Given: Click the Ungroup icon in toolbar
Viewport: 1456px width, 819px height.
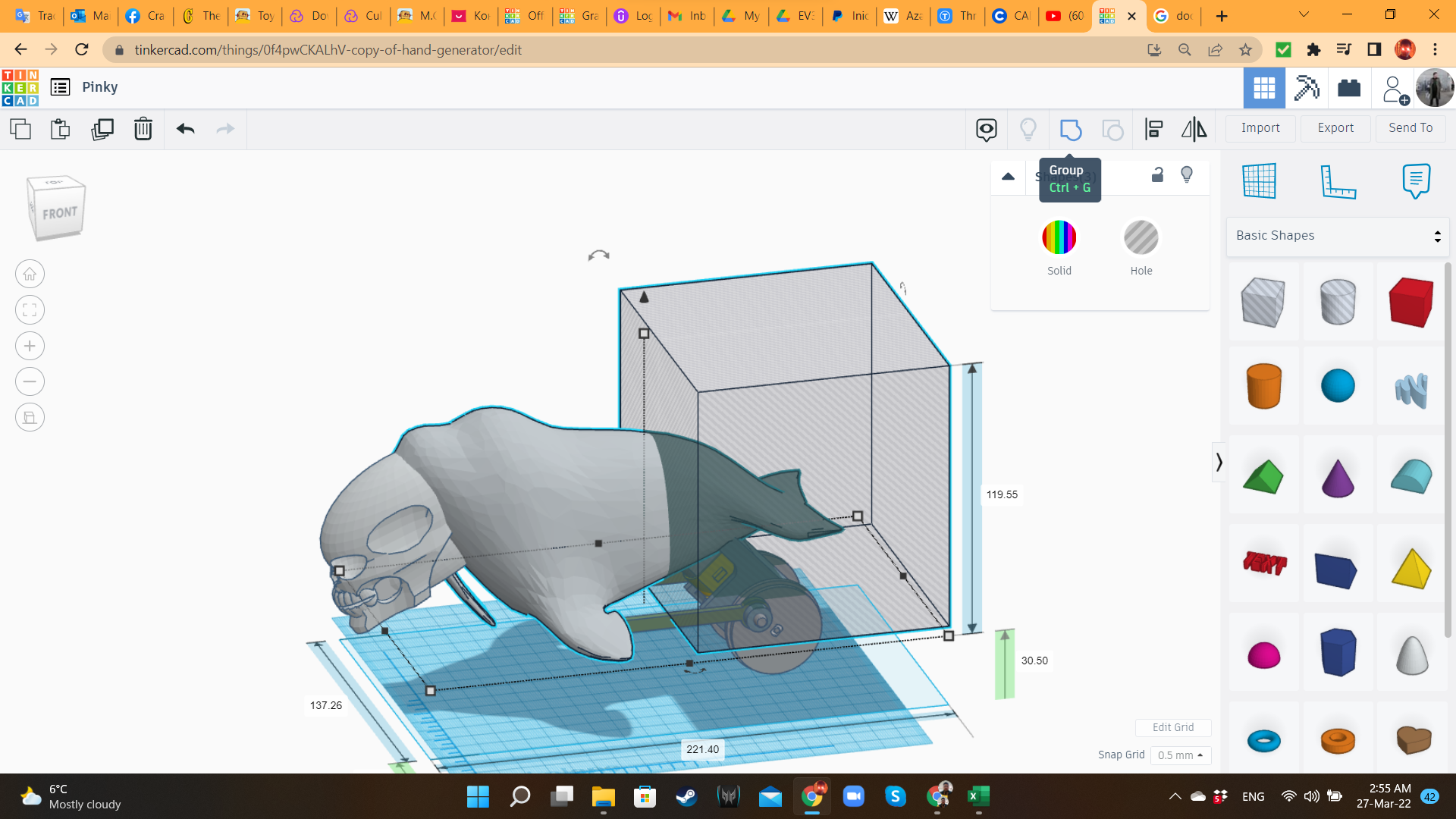Looking at the screenshot, I should pos(1112,130).
